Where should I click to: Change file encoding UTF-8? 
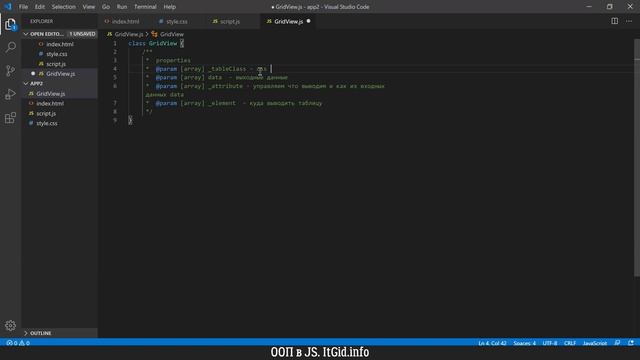pos(550,343)
